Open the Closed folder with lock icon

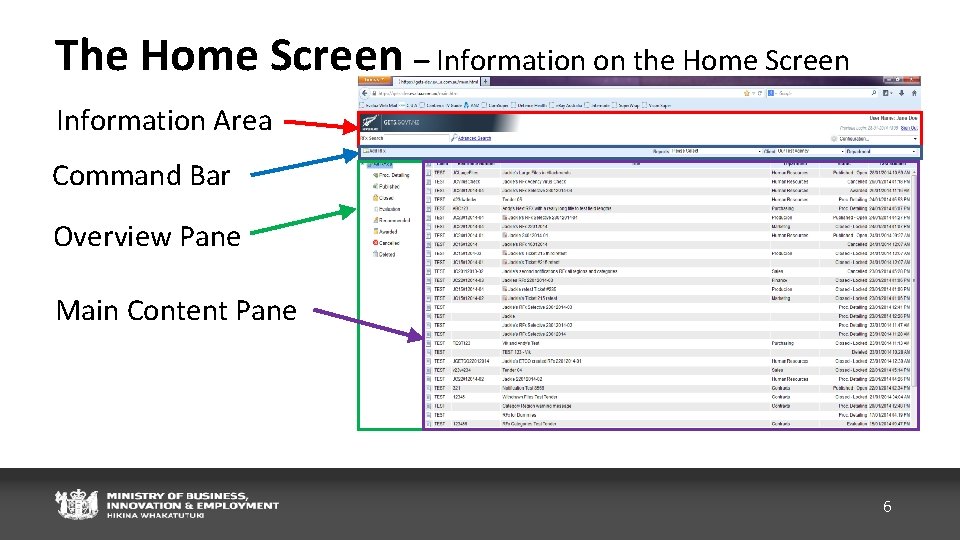click(x=383, y=198)
